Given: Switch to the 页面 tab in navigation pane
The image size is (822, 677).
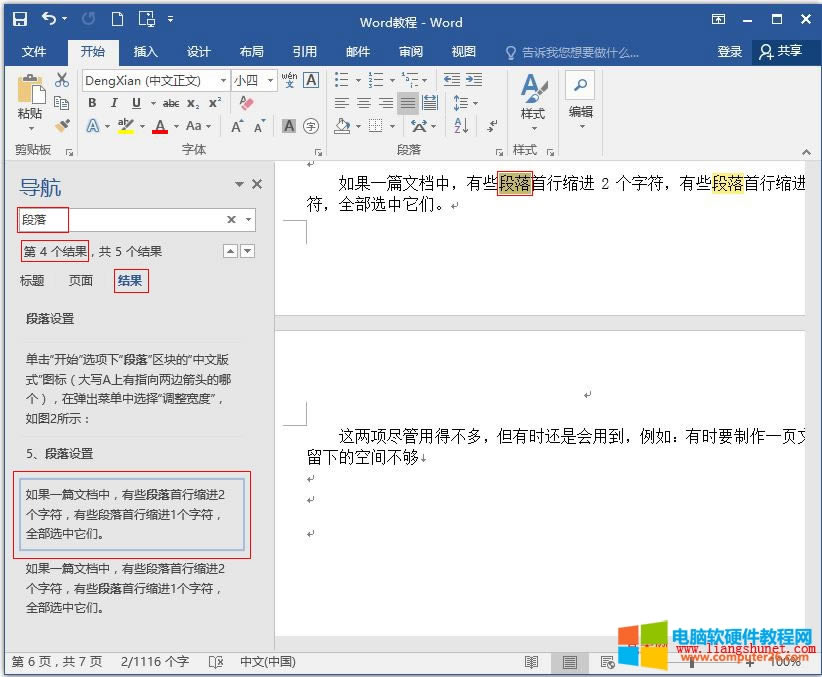Looking at the screenshot, I should 79,281.
